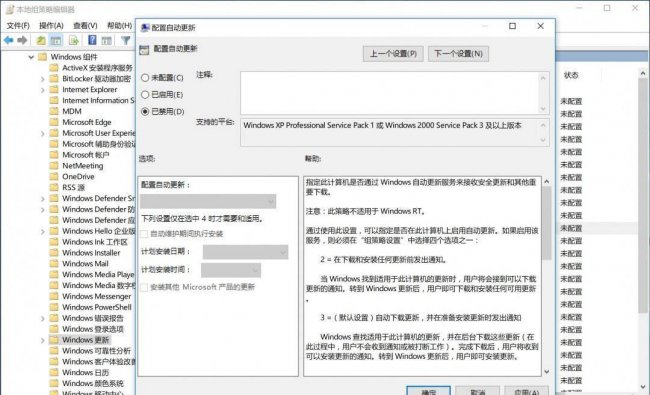
Task: Expand the Windows 更新 tree node
Action: 43,340
